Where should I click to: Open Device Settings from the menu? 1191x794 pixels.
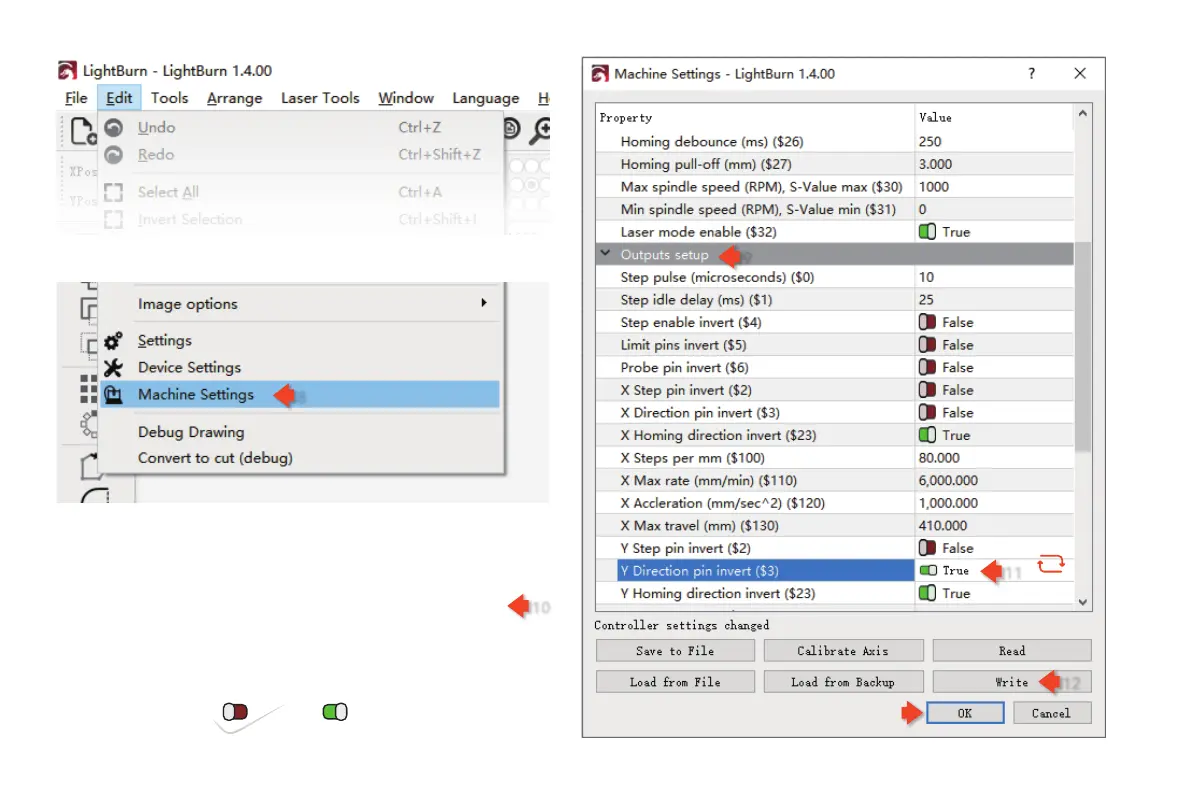302,368
